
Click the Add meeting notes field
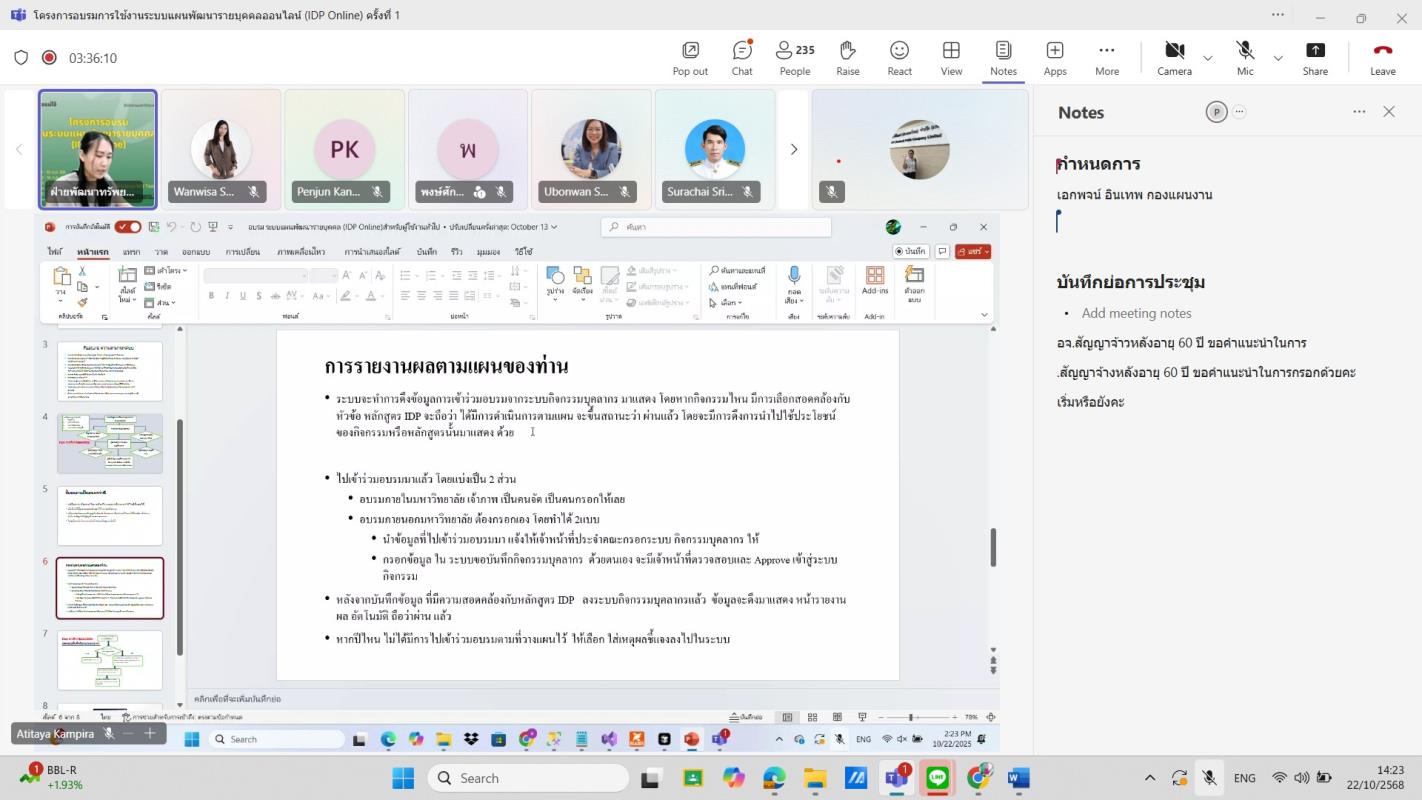coord(1136,313)
